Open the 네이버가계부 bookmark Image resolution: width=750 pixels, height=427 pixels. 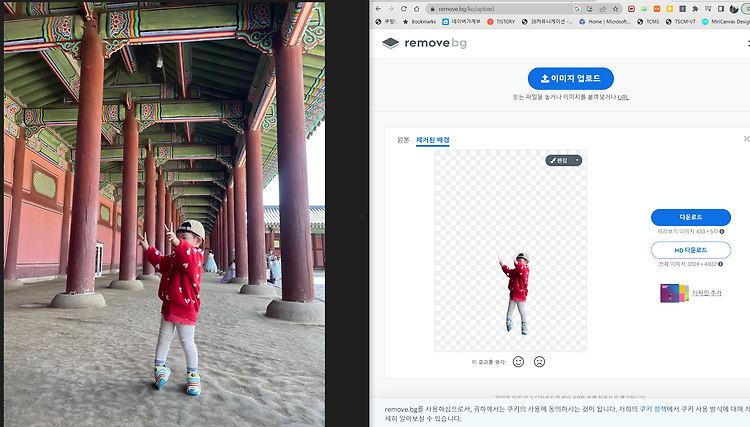[461, 22]
